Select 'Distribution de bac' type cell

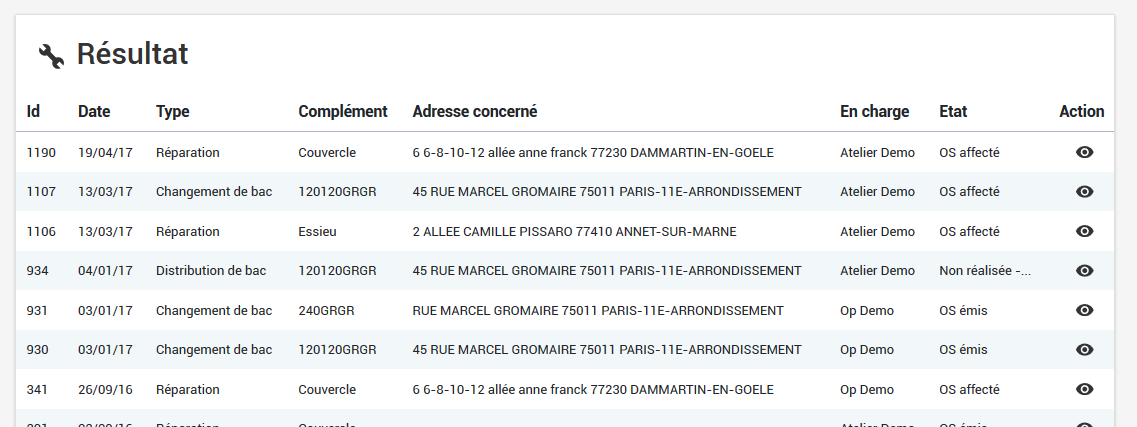[210, 271]
